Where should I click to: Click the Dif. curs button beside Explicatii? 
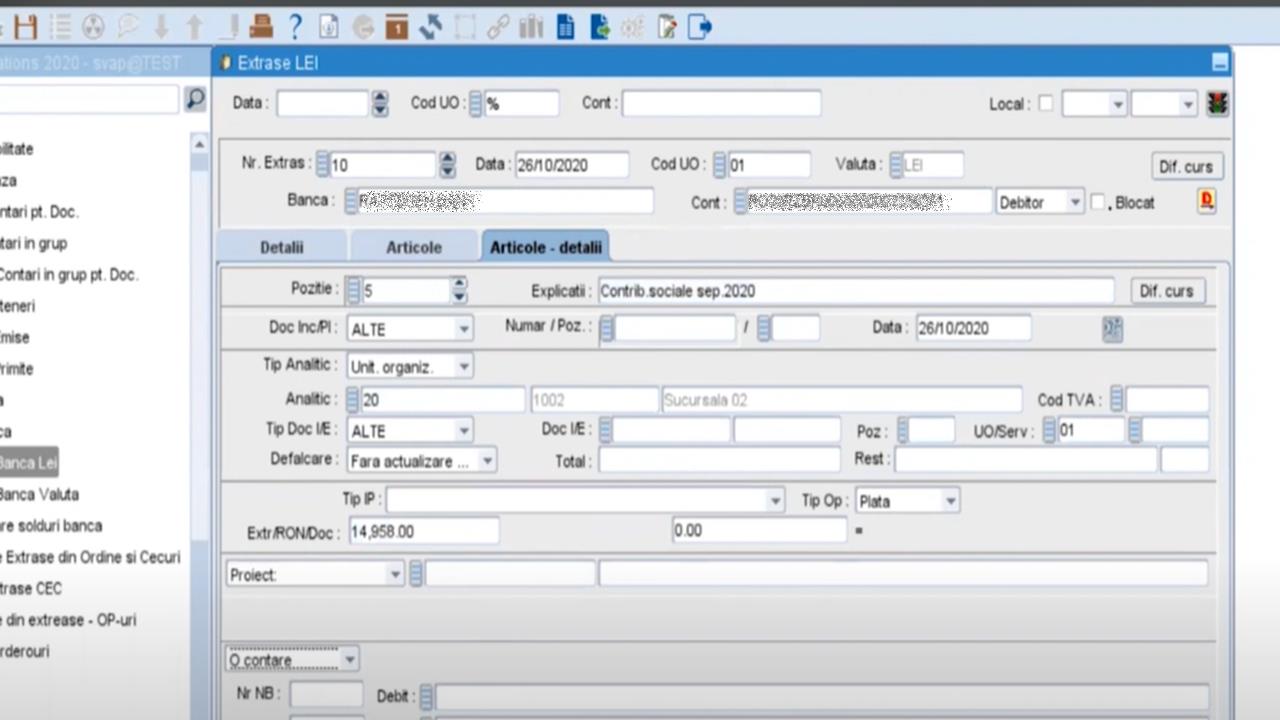[1166, 291]
